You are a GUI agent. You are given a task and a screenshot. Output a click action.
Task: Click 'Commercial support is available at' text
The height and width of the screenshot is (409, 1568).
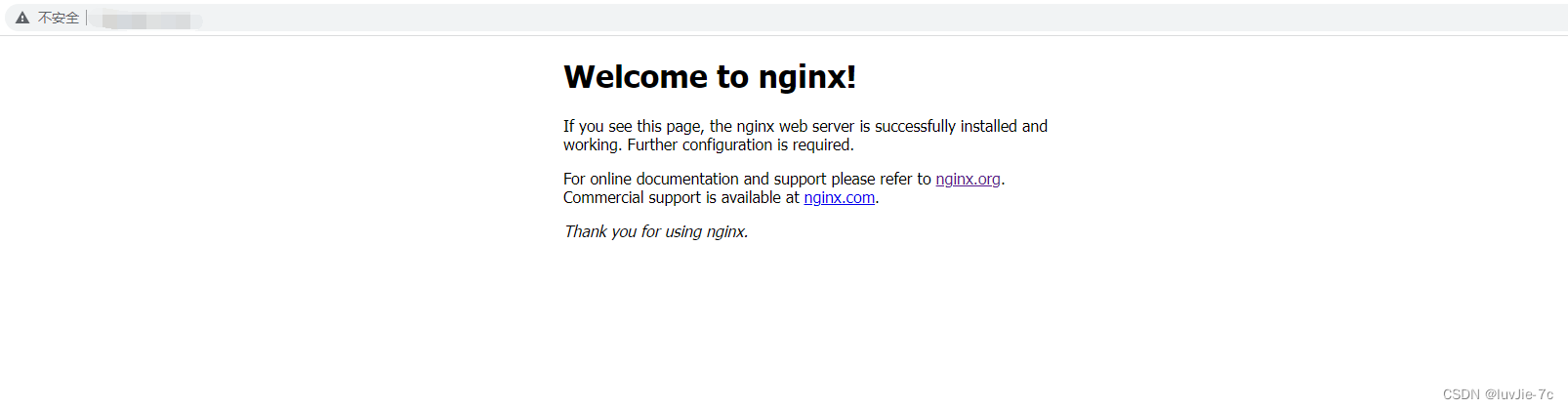coord(681,197)
